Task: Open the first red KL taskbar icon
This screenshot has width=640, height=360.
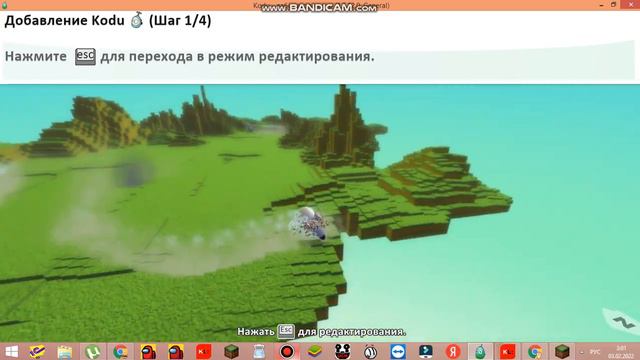Action: [x=204, y=351]
